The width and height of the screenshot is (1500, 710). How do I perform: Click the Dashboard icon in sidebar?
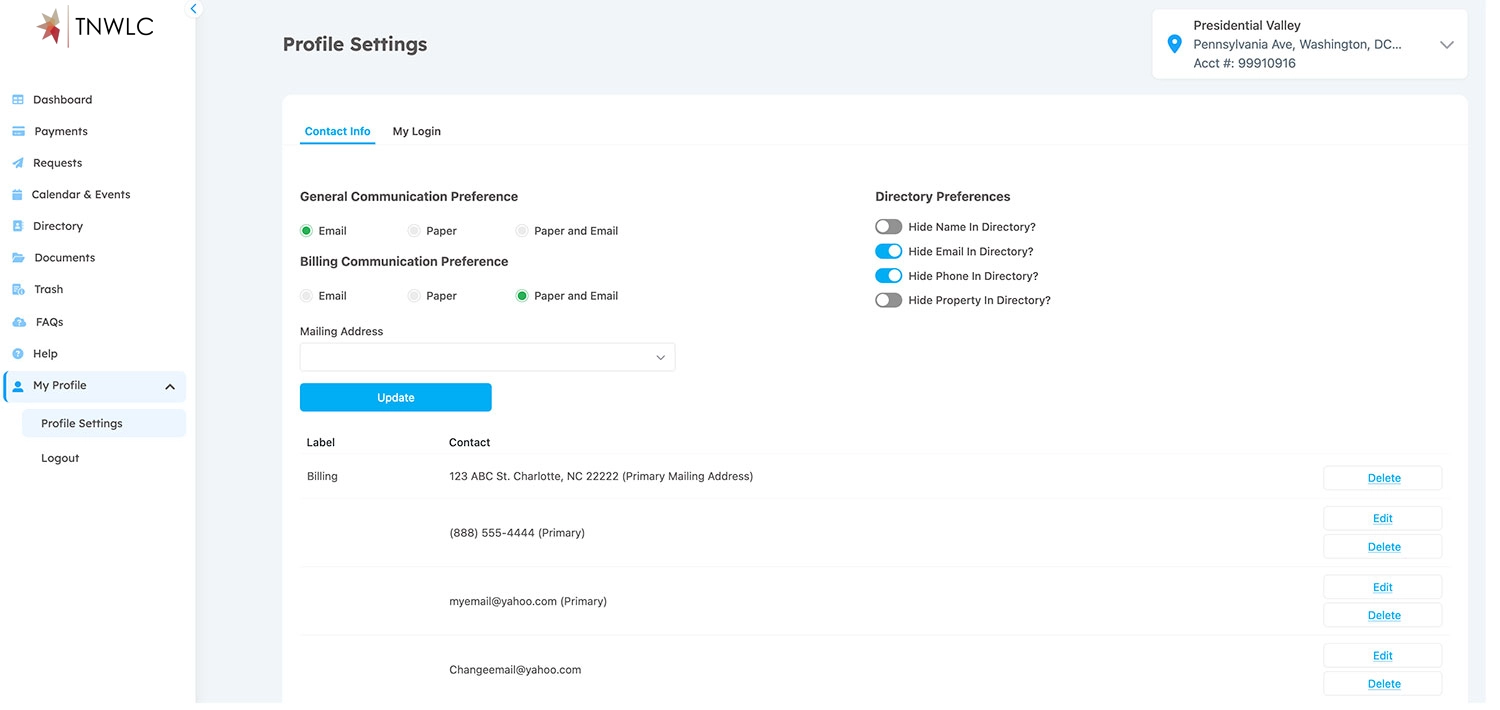18,100
